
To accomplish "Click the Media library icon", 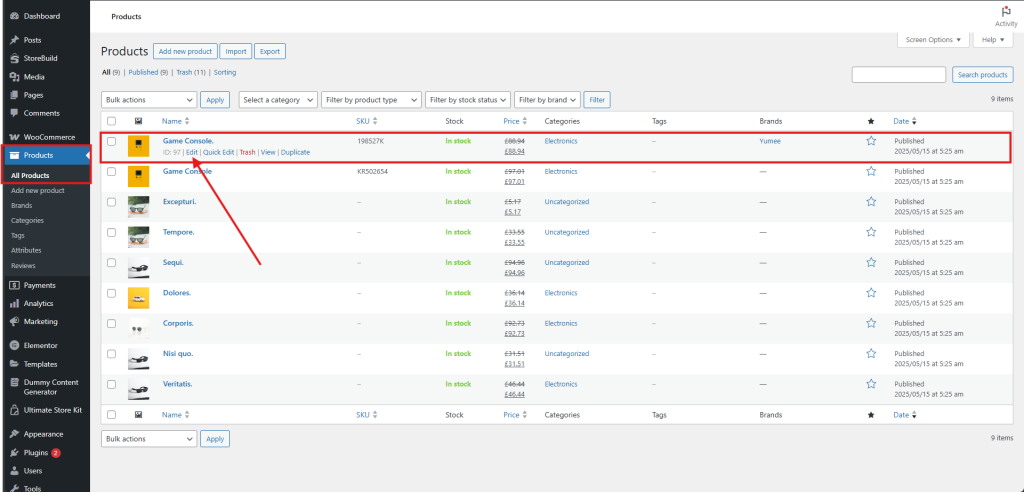I will pyautogui.click(x=14, y=76).
